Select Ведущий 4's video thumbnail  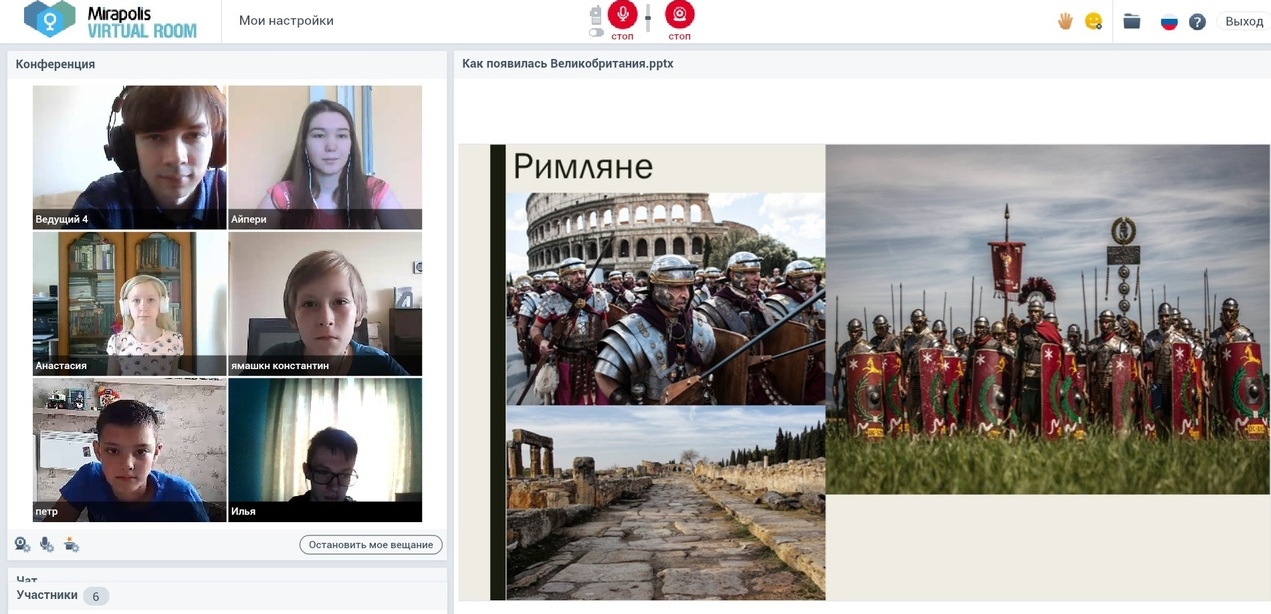pyautogui.click(x=129, y=157)
